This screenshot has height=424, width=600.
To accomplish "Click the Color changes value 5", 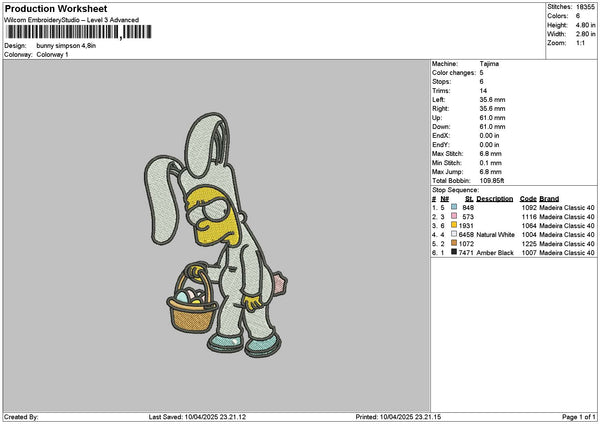I will point(481,73).
